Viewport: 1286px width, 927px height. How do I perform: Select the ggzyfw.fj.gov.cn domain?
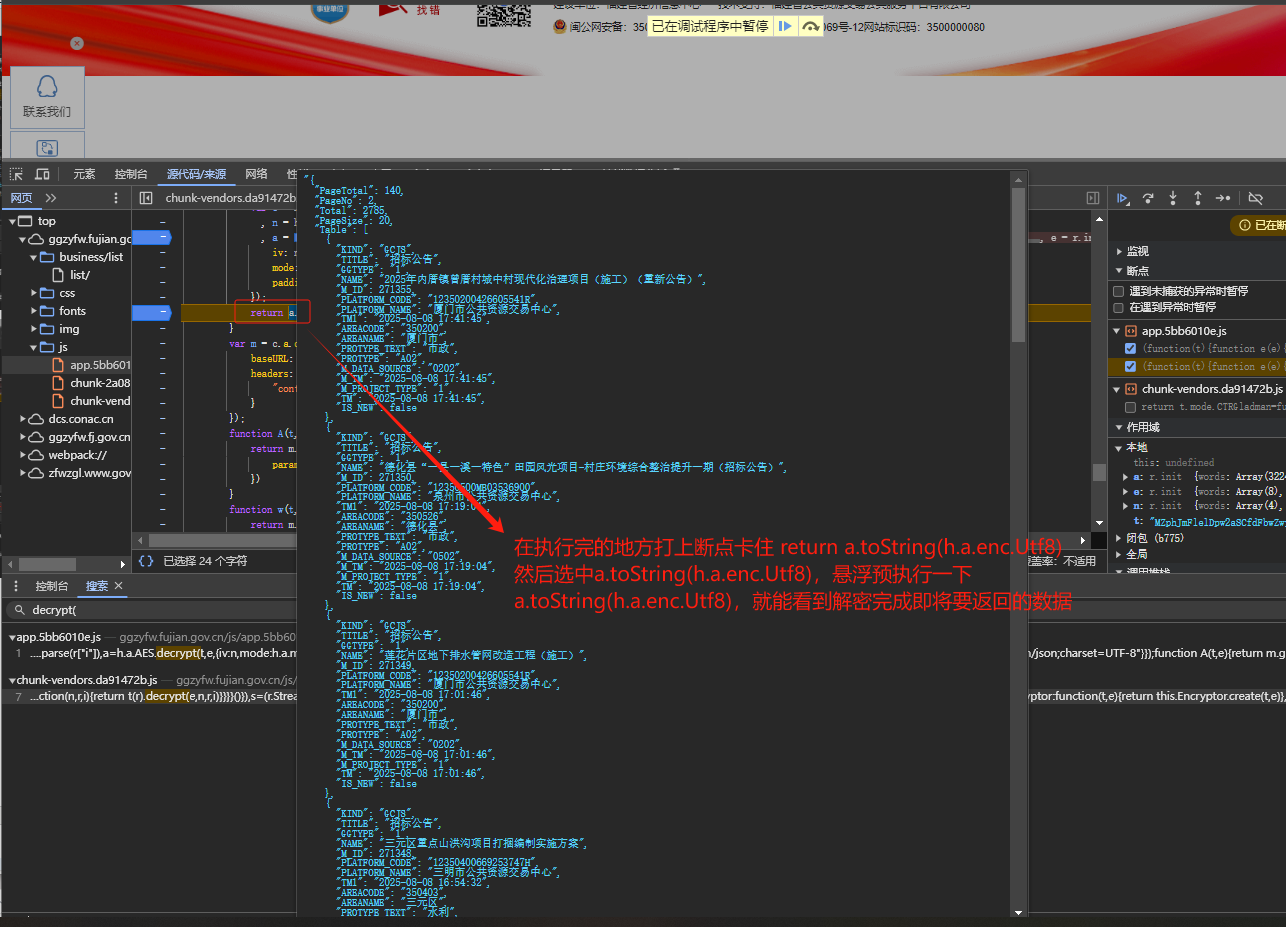click(x=89, y=437)
